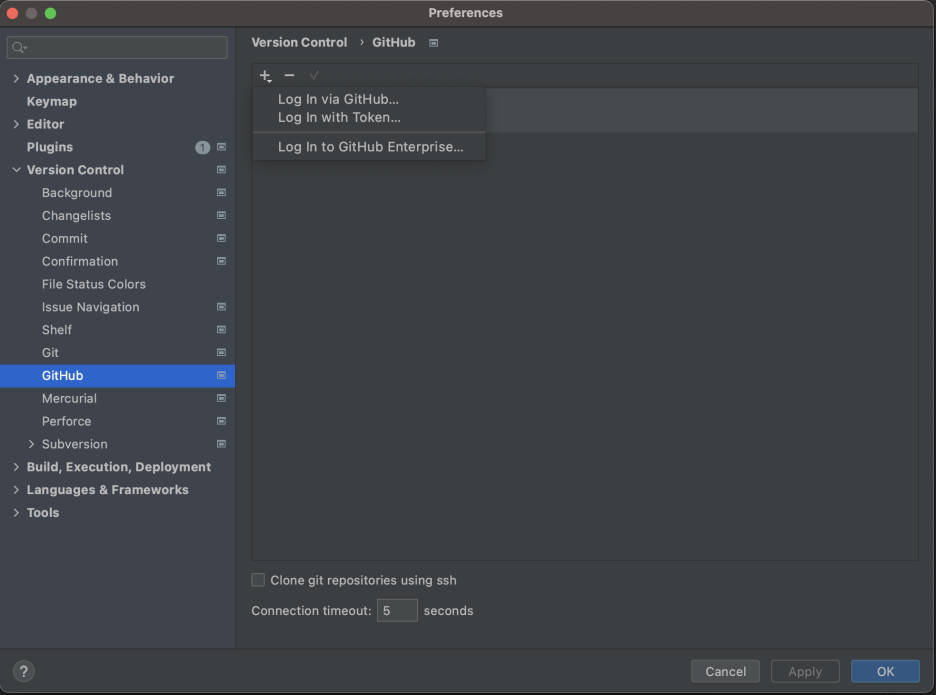
Task: Collapse the Version Control section
Action: (16, 170)
